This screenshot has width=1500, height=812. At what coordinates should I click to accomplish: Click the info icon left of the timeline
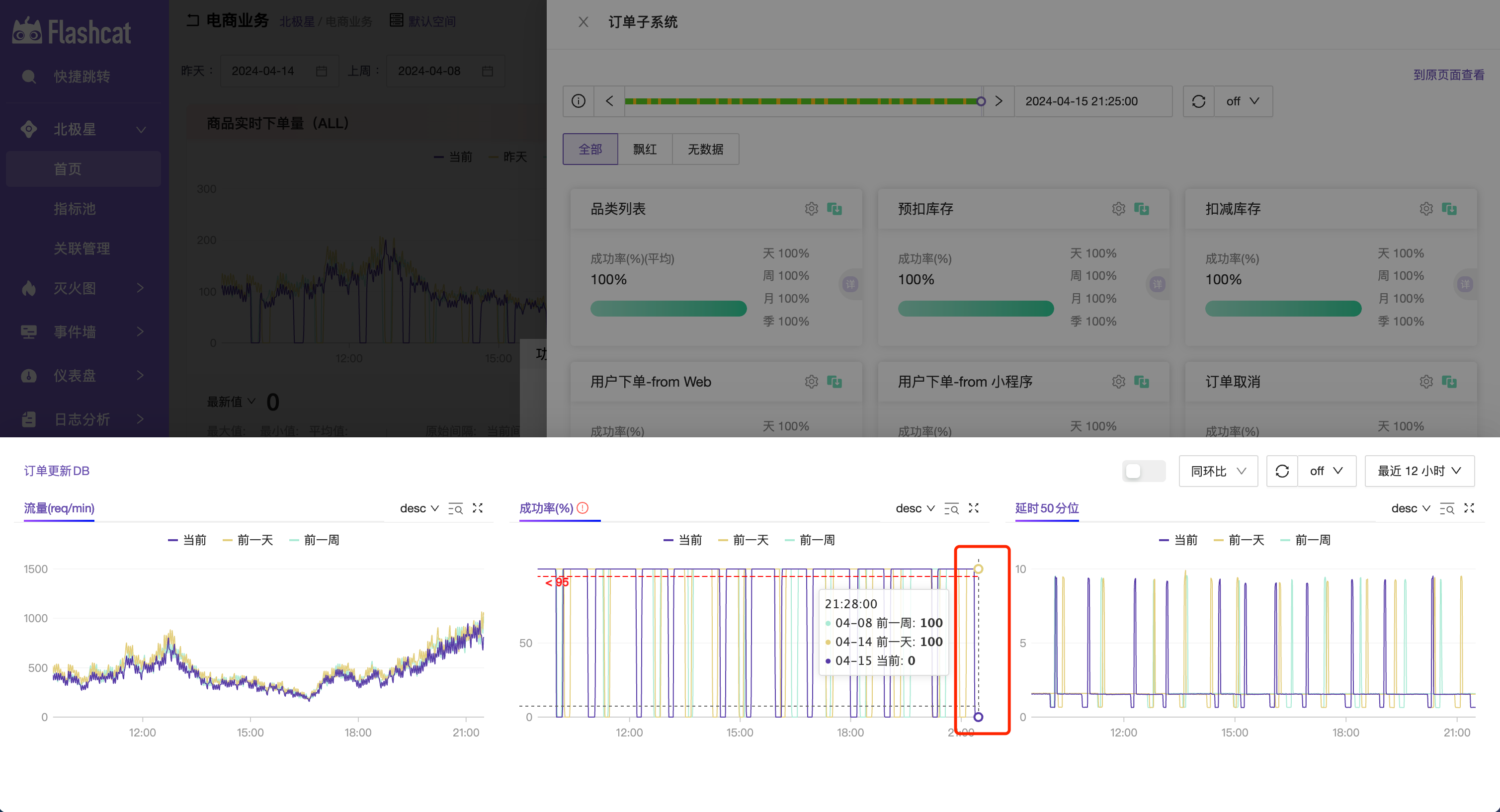[x=578, y=101]
